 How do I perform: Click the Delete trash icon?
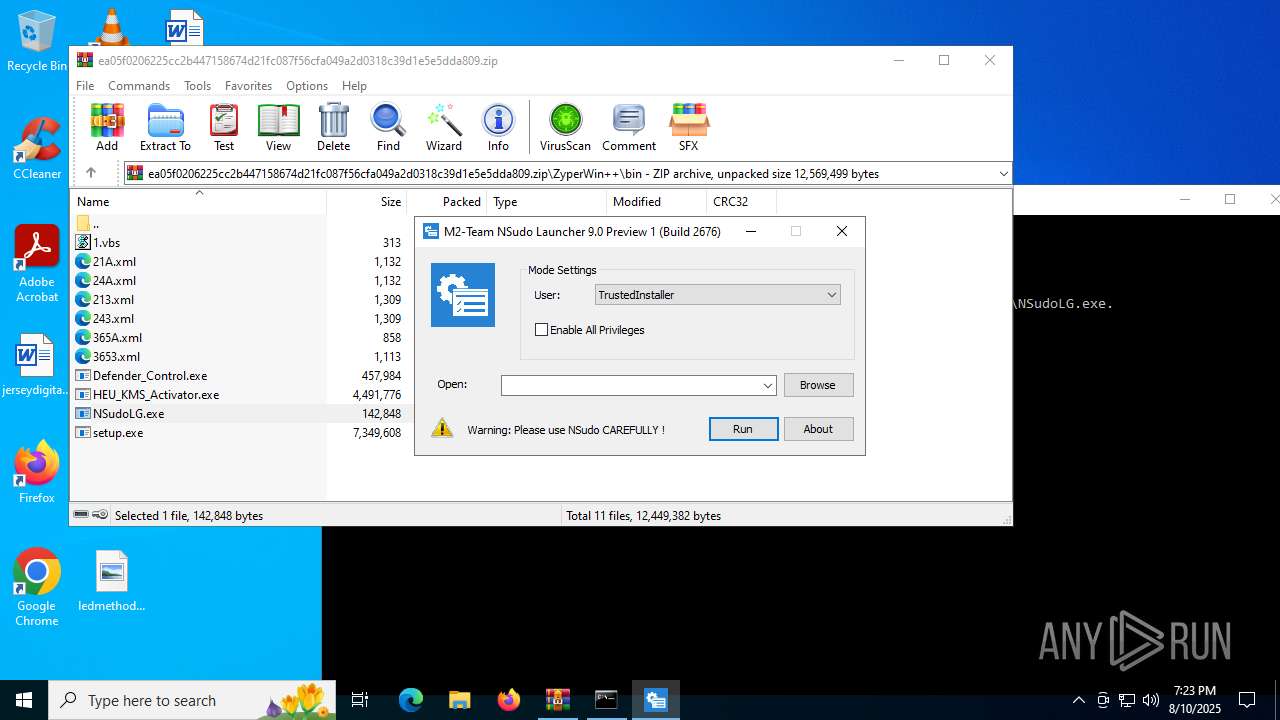click(333, 127)
